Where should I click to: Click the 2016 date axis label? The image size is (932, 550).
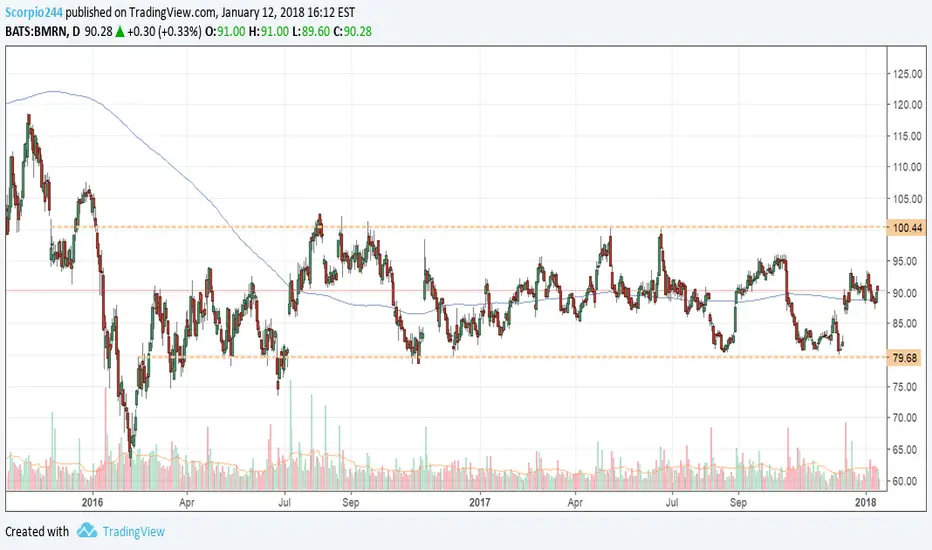click(x=93, y=502)
